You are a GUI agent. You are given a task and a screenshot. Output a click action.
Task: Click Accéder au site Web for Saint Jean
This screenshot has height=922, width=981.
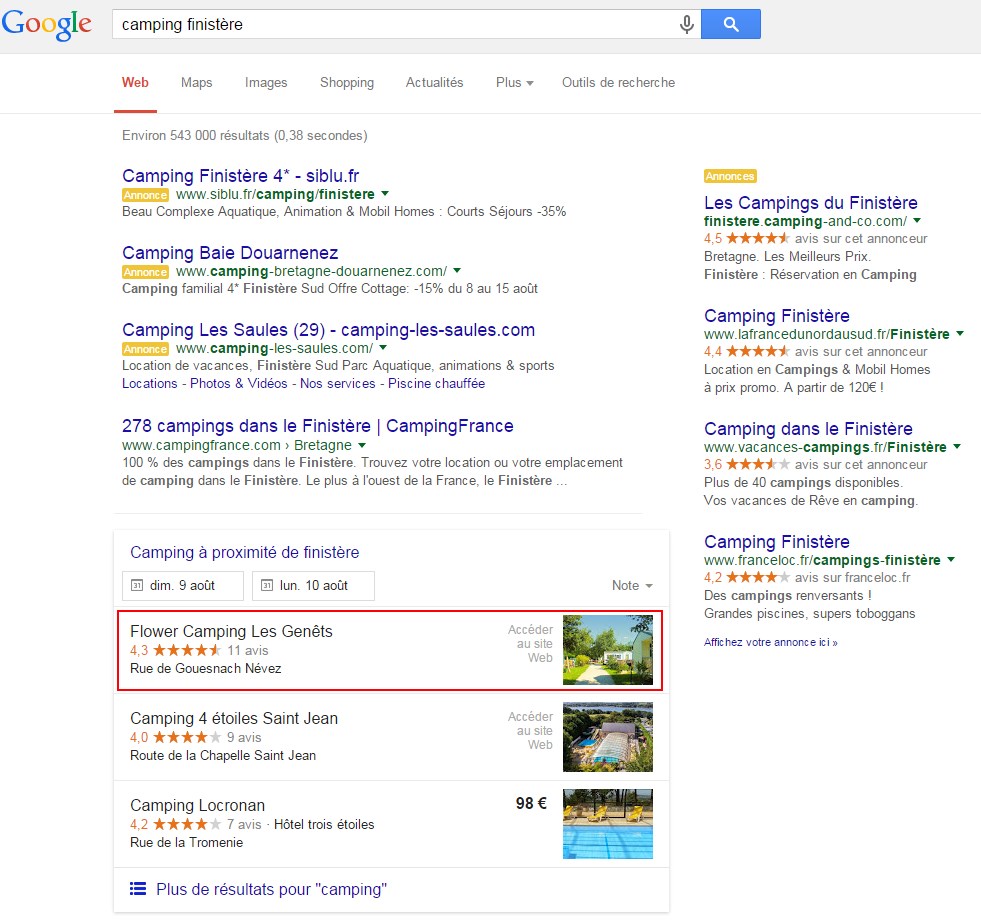click(x=531, y=731)
